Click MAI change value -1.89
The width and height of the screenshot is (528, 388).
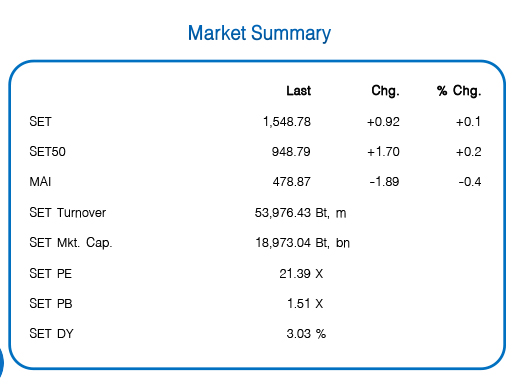coord(384,182)
